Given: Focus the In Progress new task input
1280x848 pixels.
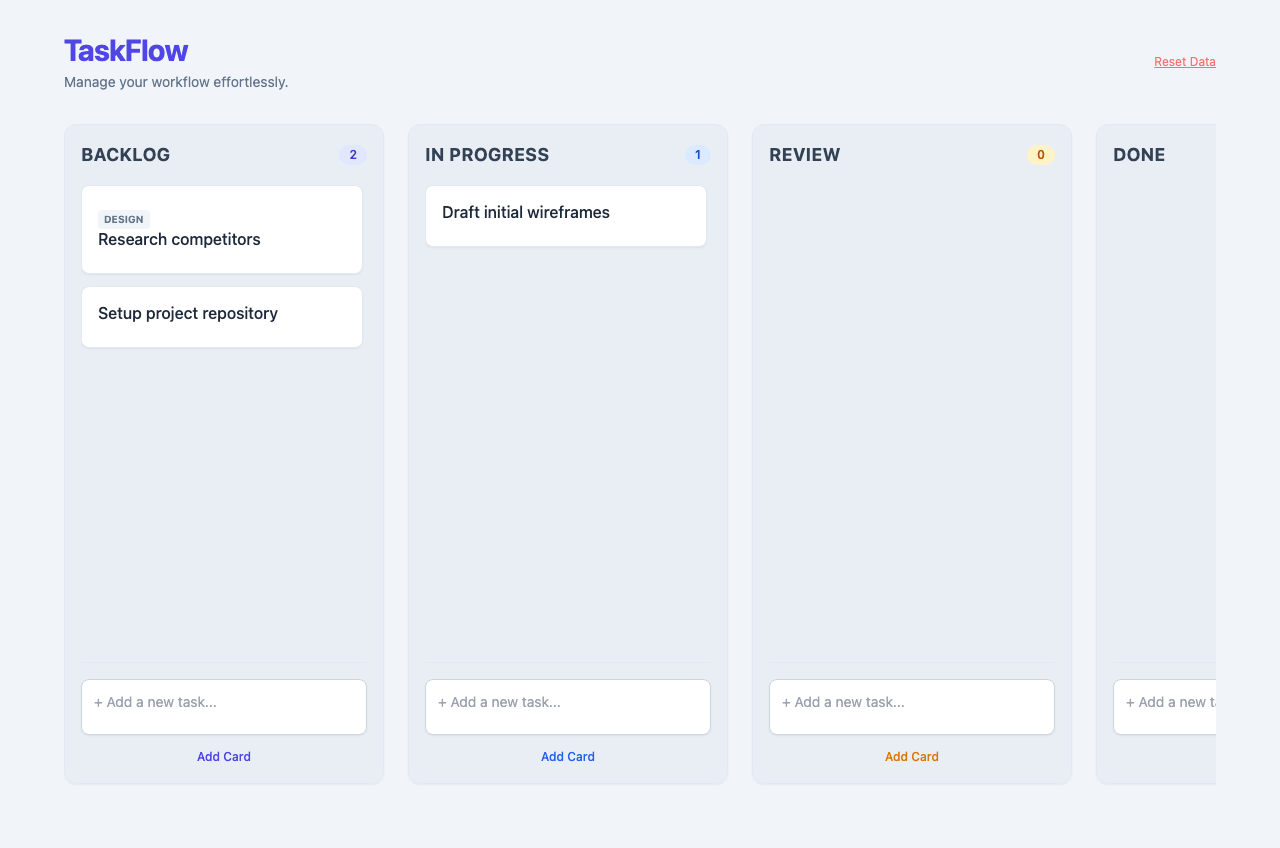Looking at the screenshot, I should (567, 706).
